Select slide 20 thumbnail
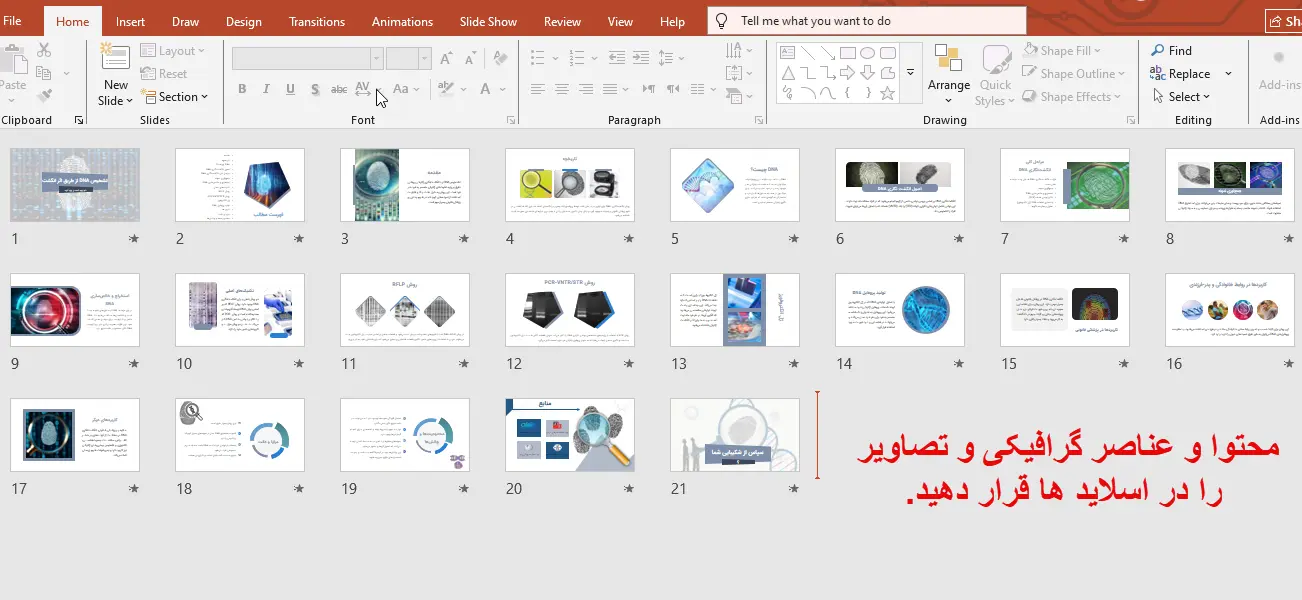This screenshot has width=1302, height=600. 569,435
